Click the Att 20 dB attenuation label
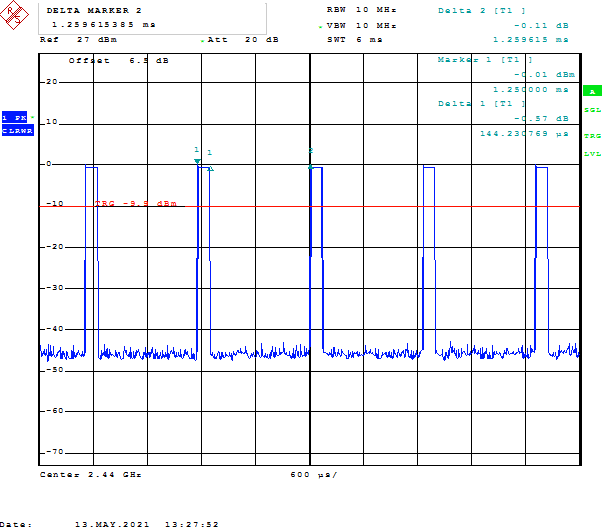This screenshot has height=531, width=603. pos(233,39)
